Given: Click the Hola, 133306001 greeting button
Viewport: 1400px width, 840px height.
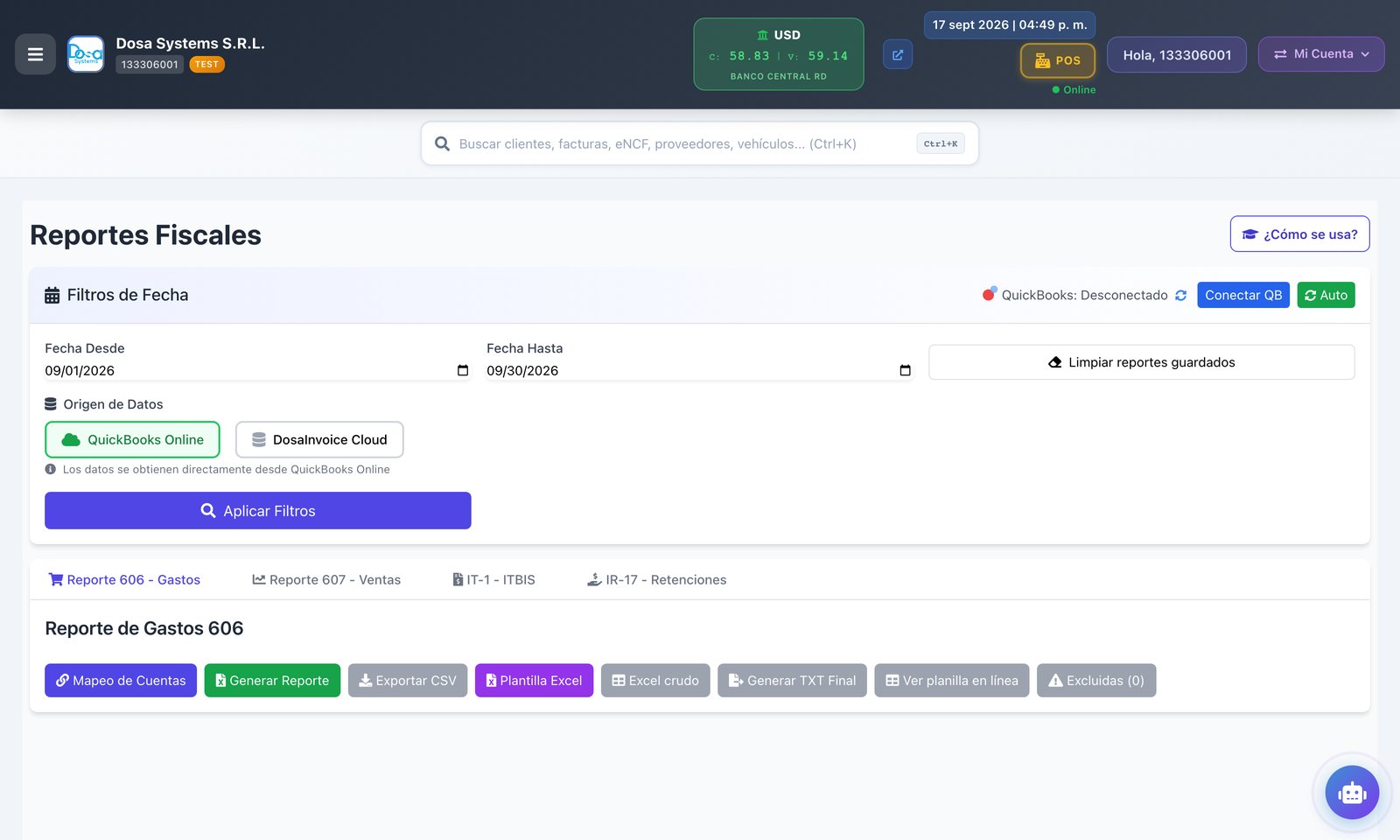Looking at the screenshot, I should pos(1177,54).
